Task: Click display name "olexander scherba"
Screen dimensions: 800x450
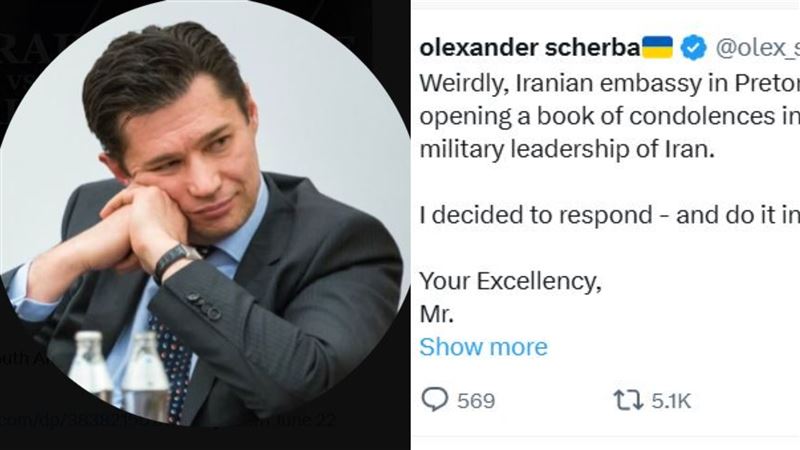Action: pos(529,47)
